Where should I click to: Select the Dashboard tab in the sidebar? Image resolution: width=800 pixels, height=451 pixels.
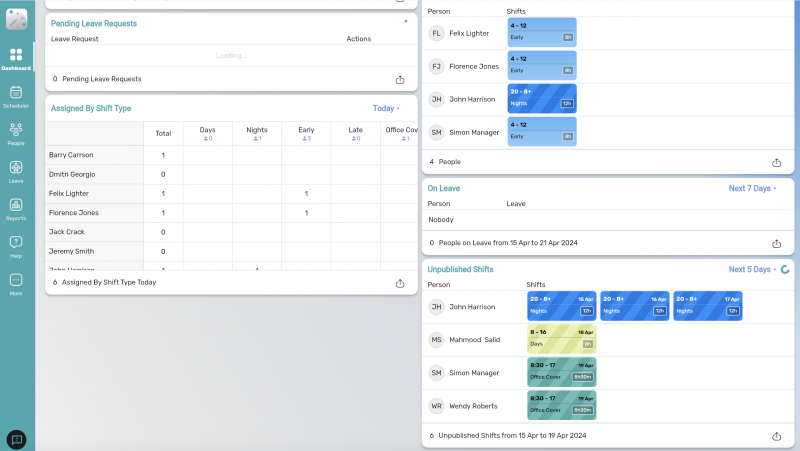[16, 58]
